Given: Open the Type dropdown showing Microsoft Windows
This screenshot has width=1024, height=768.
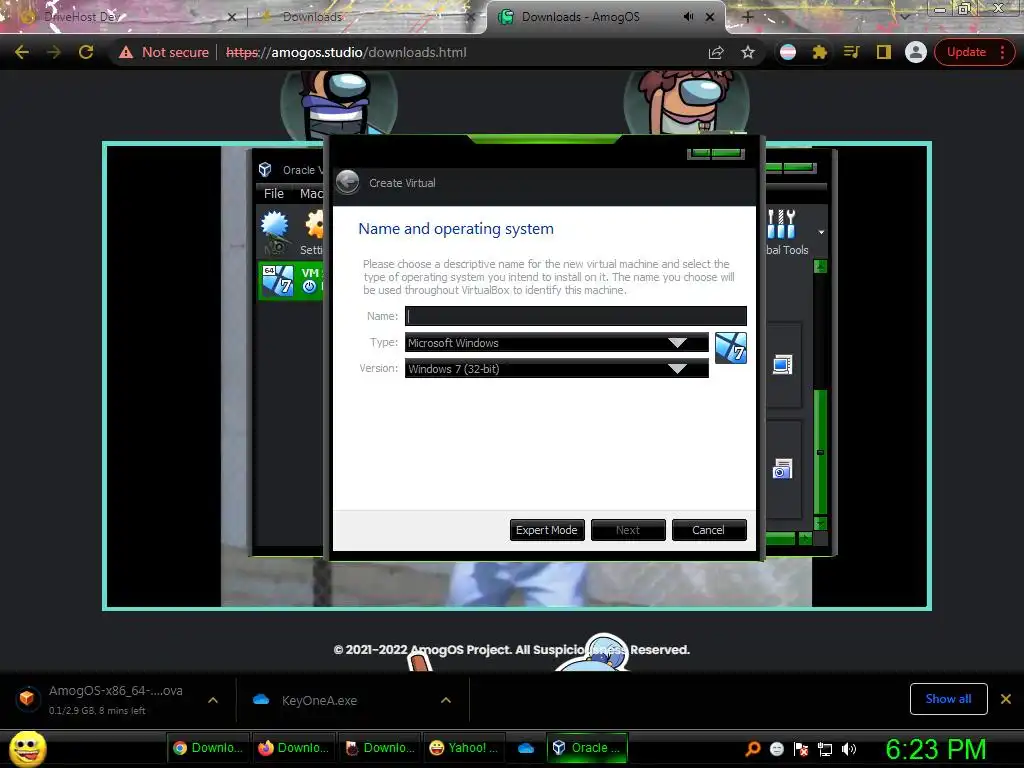Looking at the screenshot, I should [556, 342].
